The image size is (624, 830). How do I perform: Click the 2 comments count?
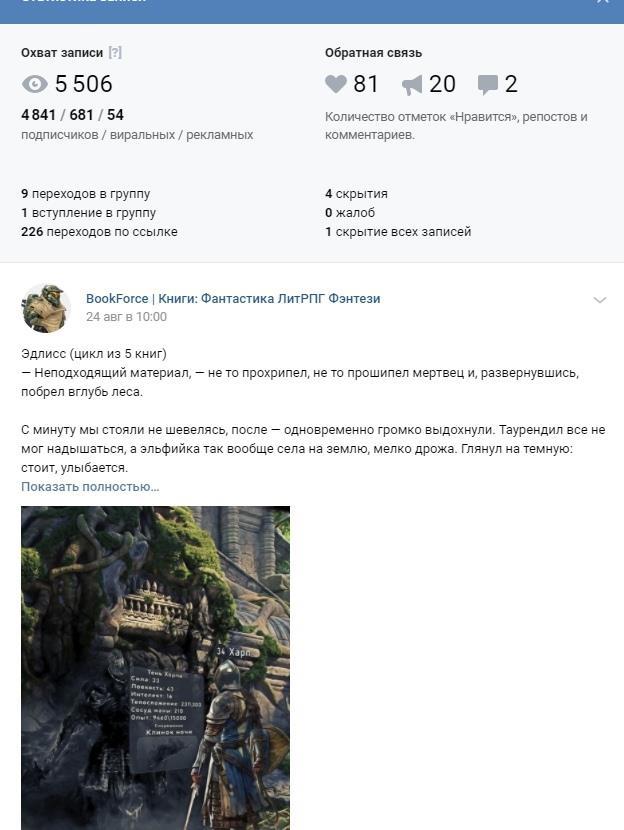coord(511,84)
